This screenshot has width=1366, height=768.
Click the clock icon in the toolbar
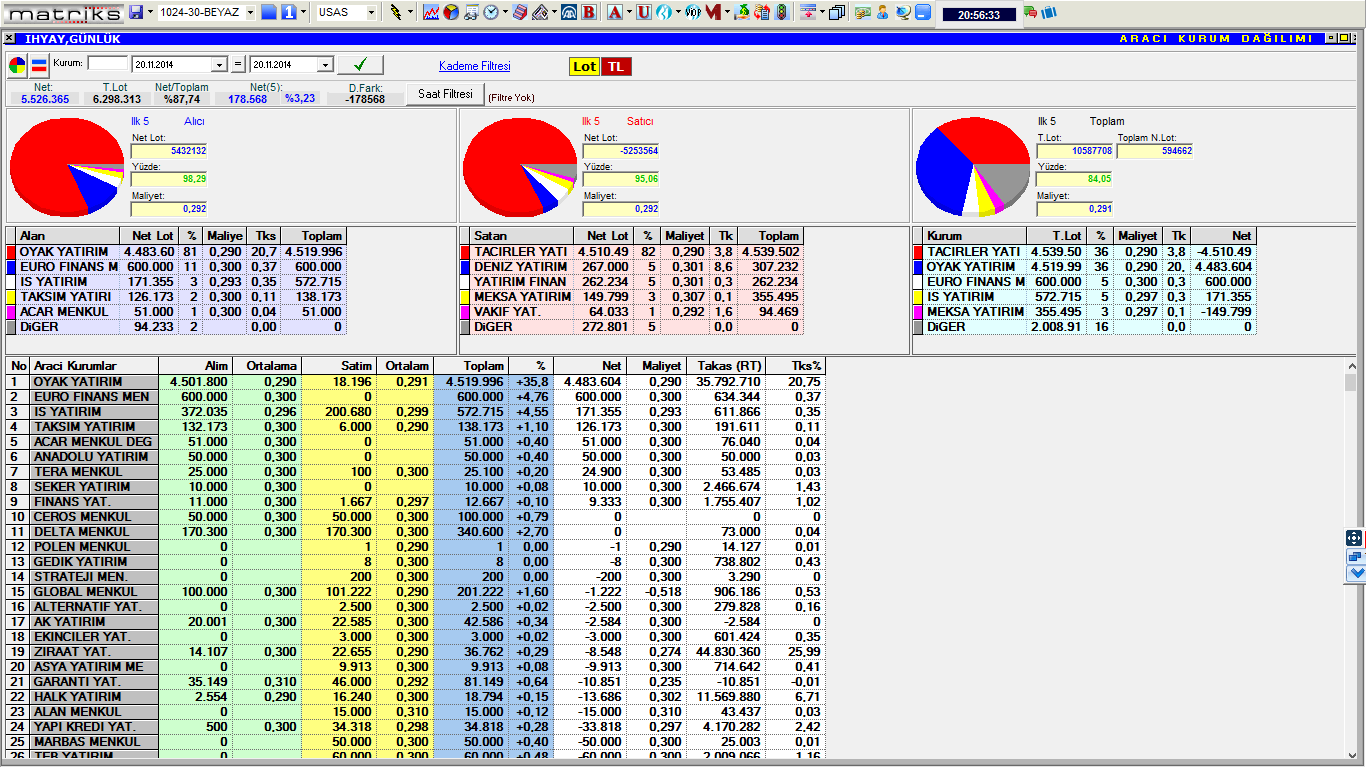491,13
